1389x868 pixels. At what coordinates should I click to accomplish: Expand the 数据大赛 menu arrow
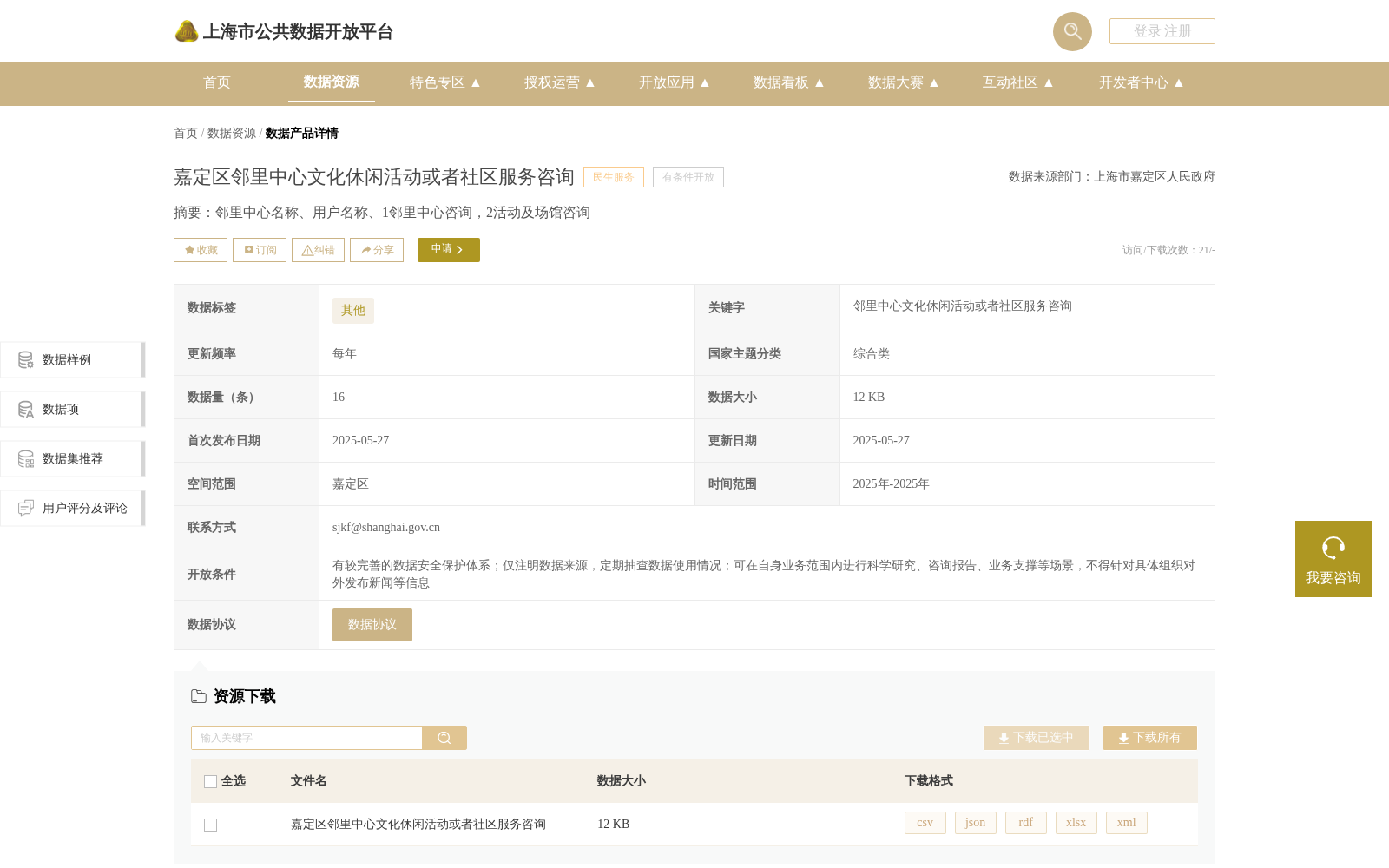pyautogui.click(x=934, y=82)
